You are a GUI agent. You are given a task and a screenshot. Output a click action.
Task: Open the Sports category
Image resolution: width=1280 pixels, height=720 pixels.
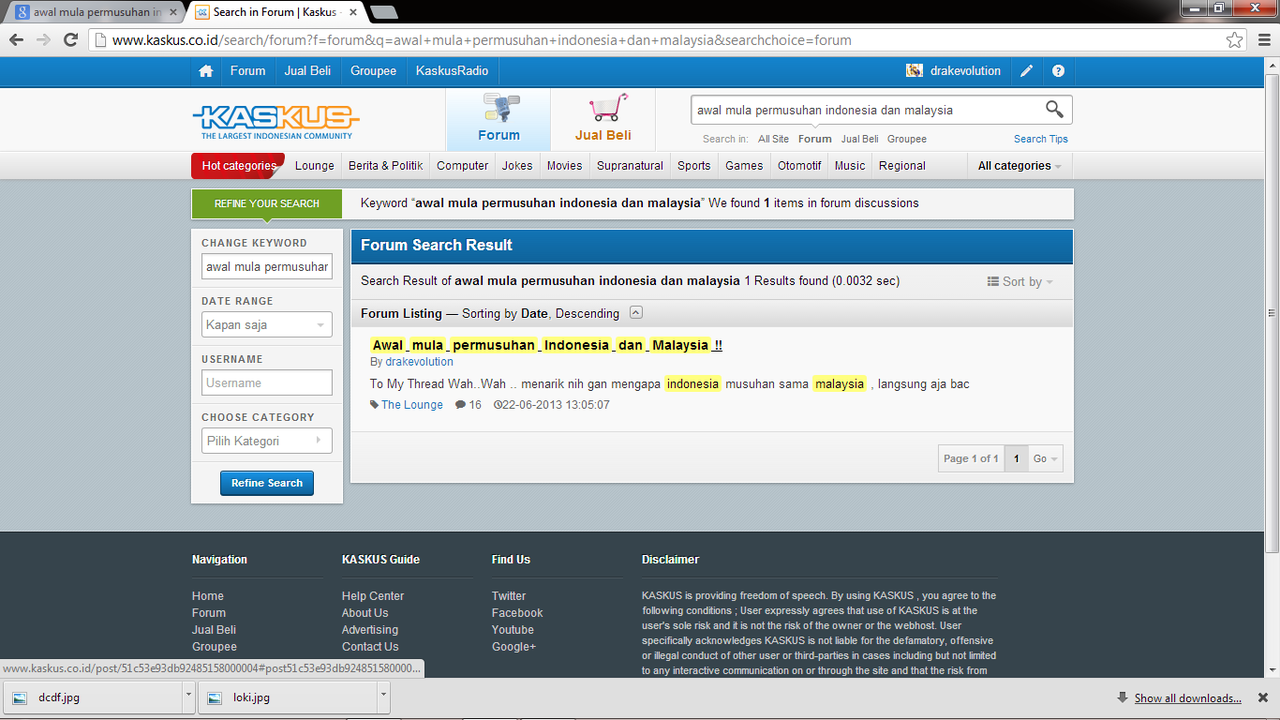pos(694,166)
